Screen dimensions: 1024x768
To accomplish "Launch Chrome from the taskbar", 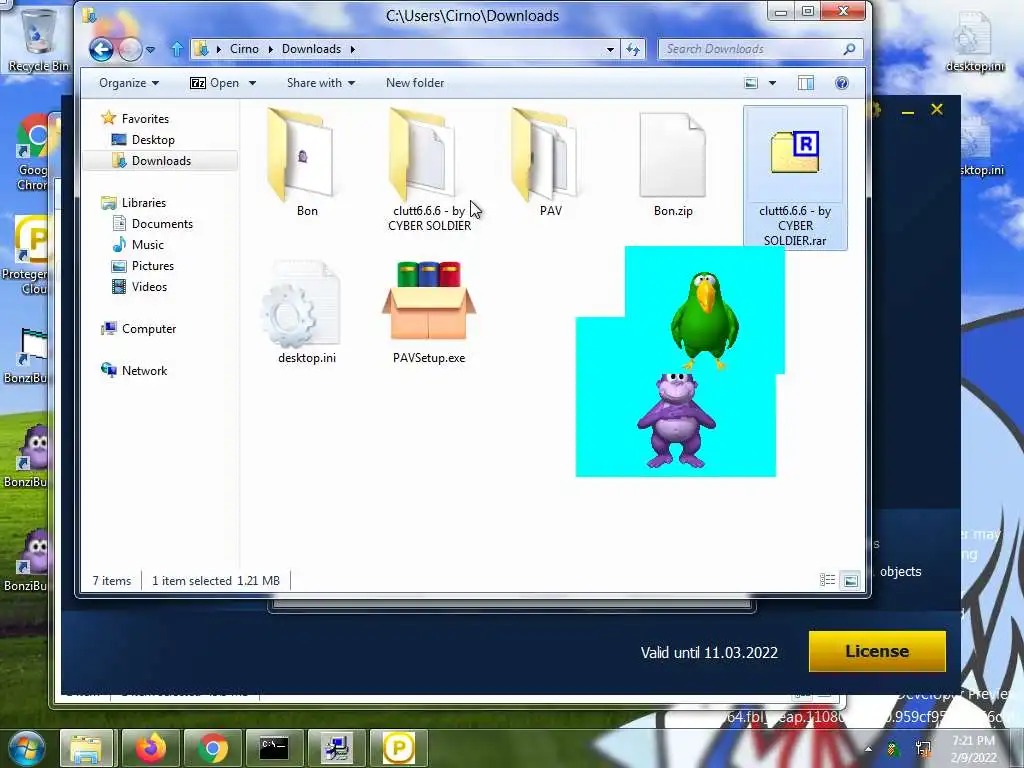I will 212,748.
